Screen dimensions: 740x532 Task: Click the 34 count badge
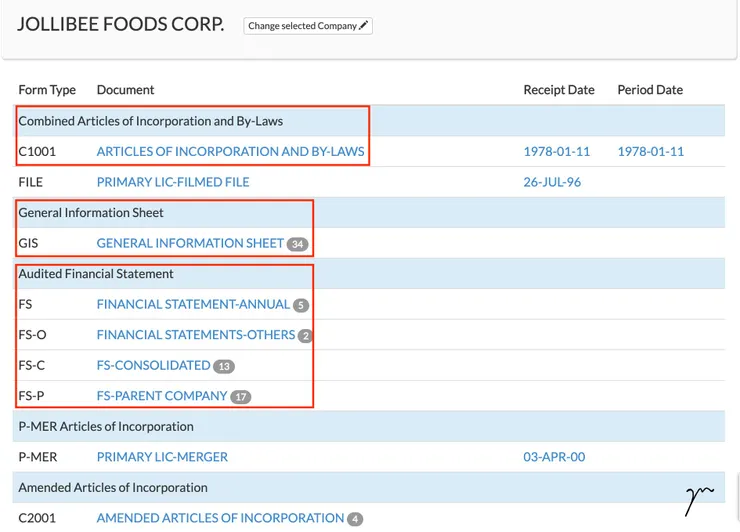[297, 244]
